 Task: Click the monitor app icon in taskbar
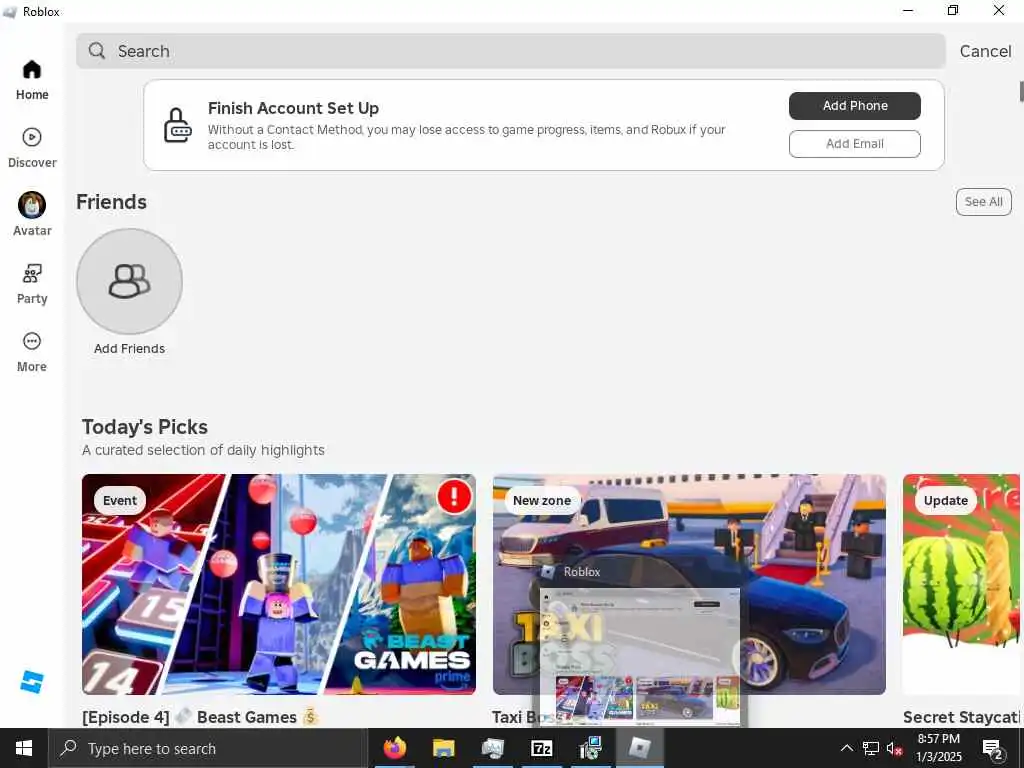coord(492,748)
